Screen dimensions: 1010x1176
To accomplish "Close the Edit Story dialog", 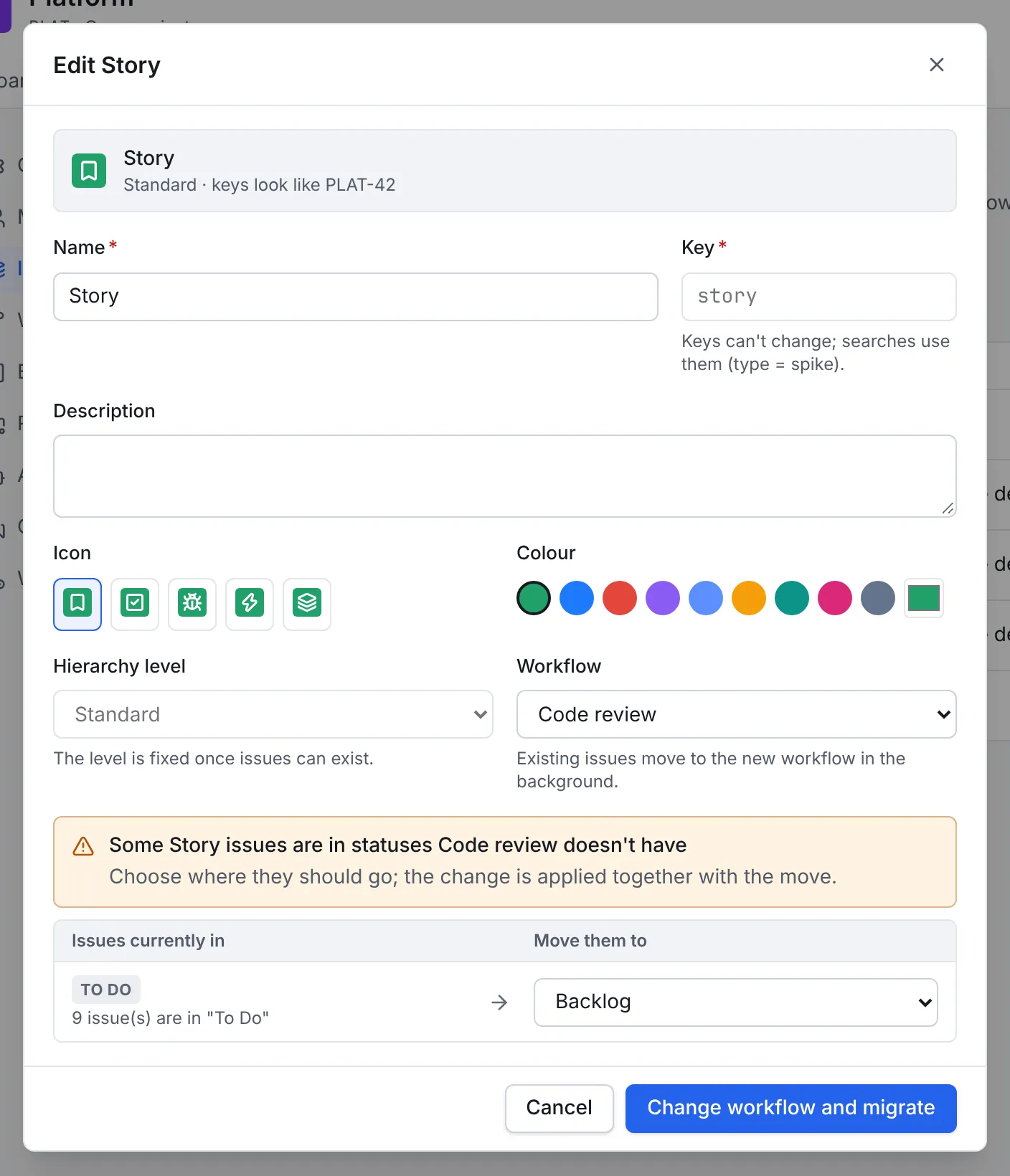I will pyautogui.click(x=936, y=65).
